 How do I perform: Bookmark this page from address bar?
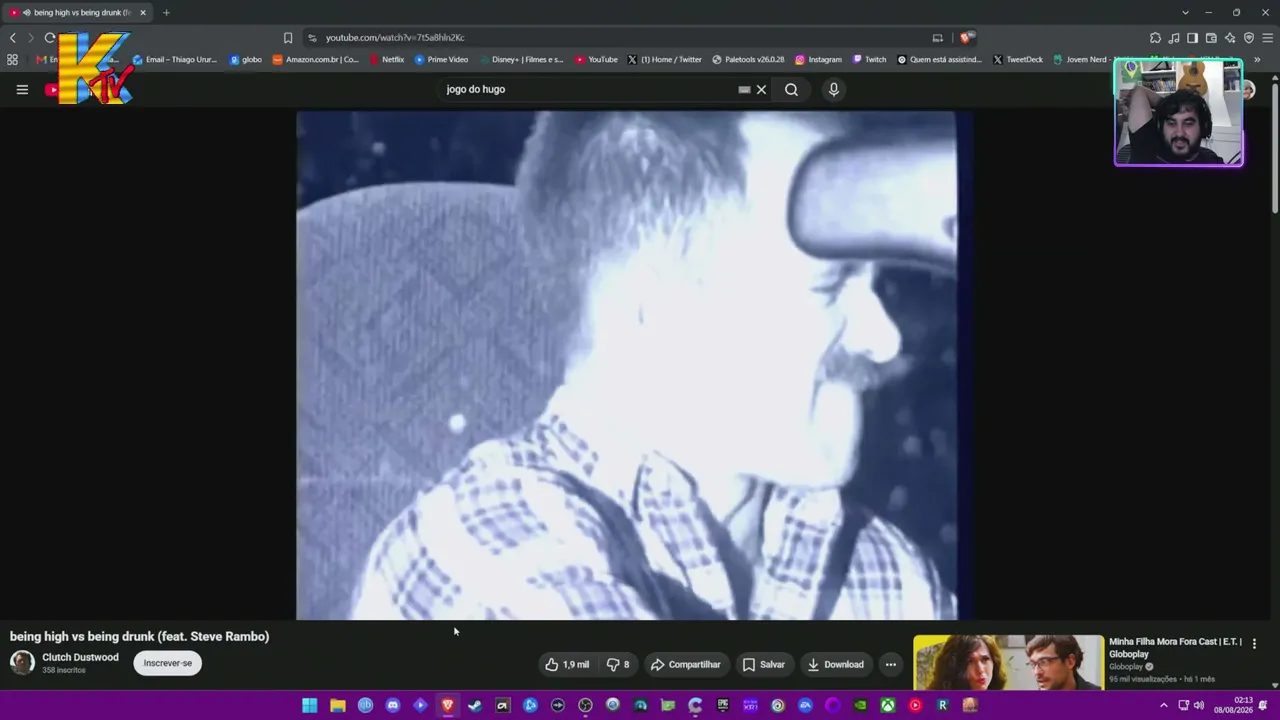tap(288, 38)
